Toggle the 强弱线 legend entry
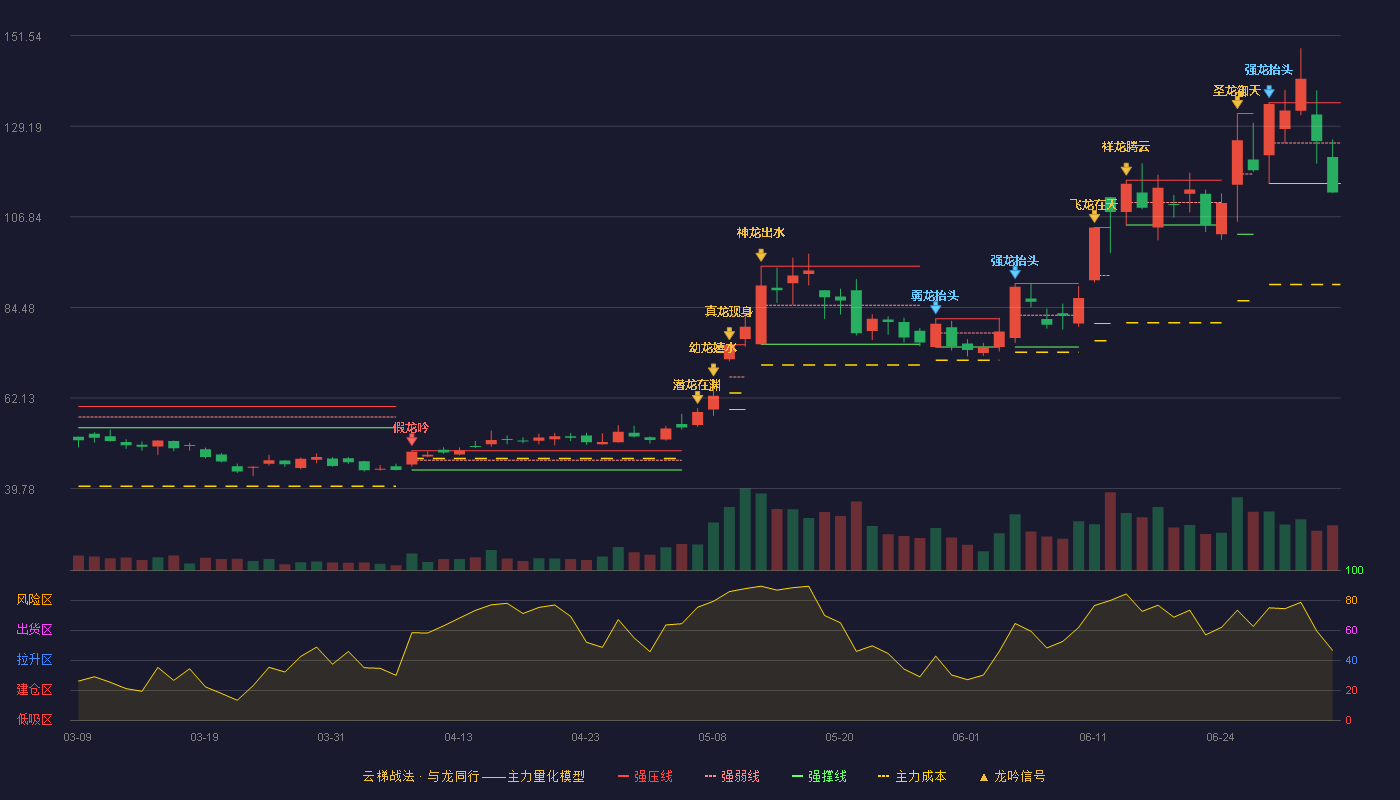The image size is (1400, 800). tap(732, 776)
